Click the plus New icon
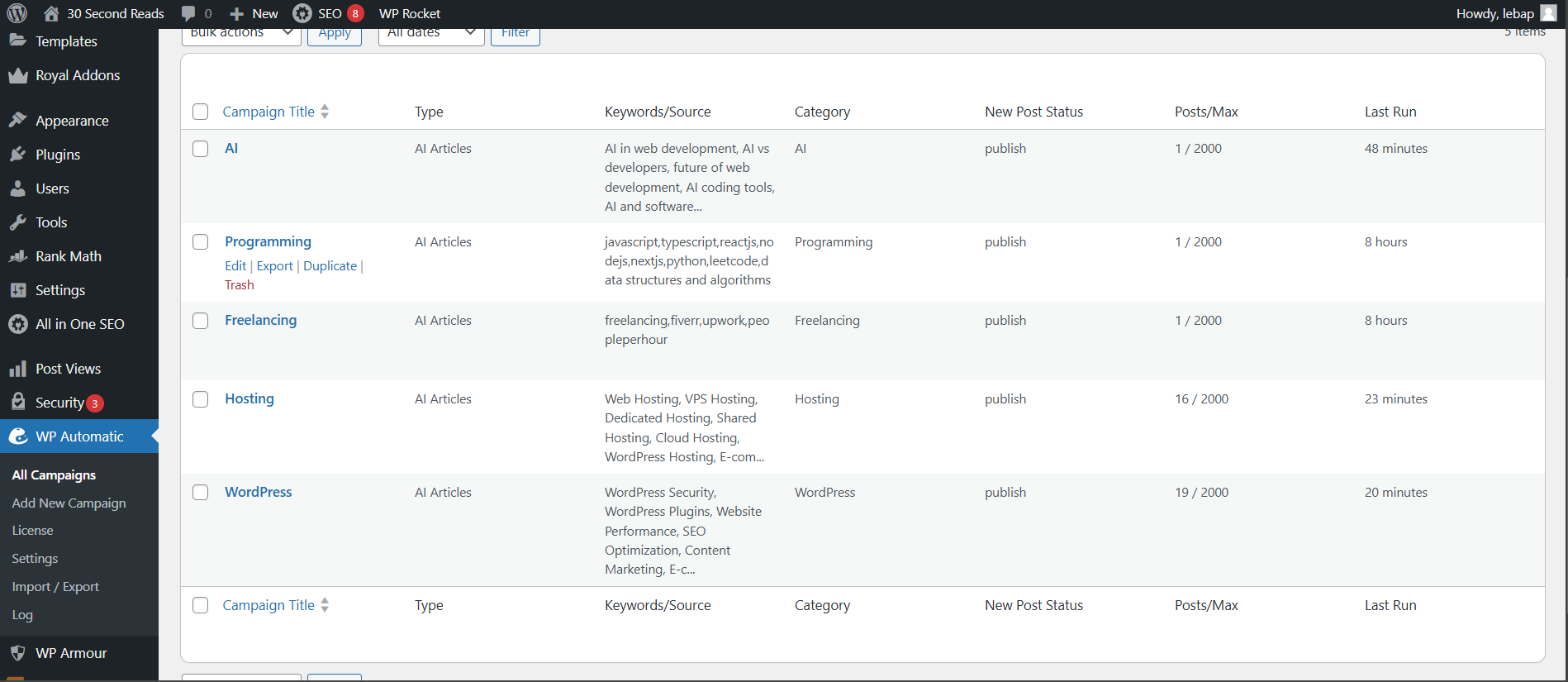The width and height of the screenshot is (1568, 682). 236,14
